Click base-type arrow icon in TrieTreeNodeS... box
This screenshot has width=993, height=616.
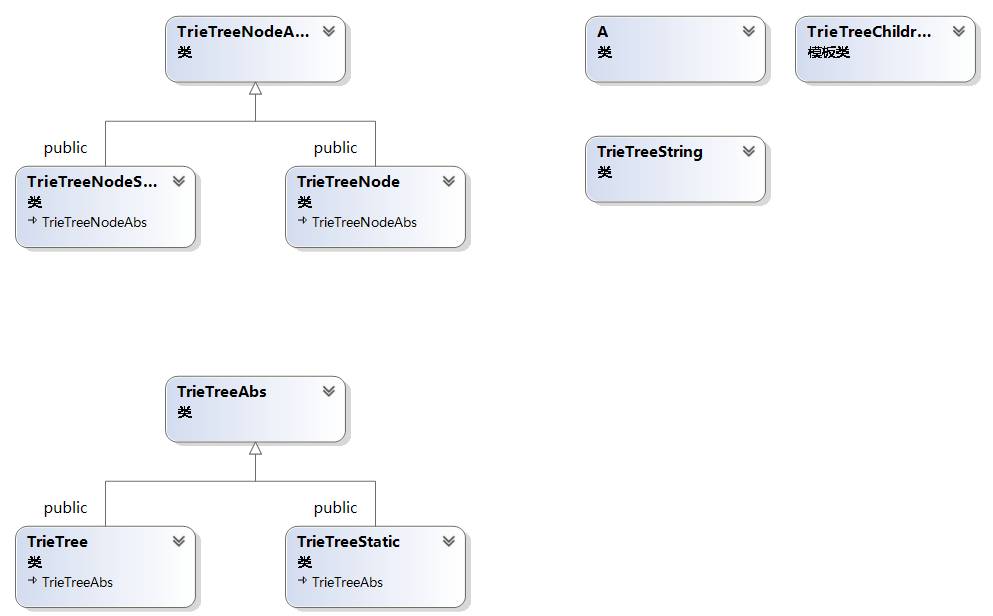tap(33, 221)
